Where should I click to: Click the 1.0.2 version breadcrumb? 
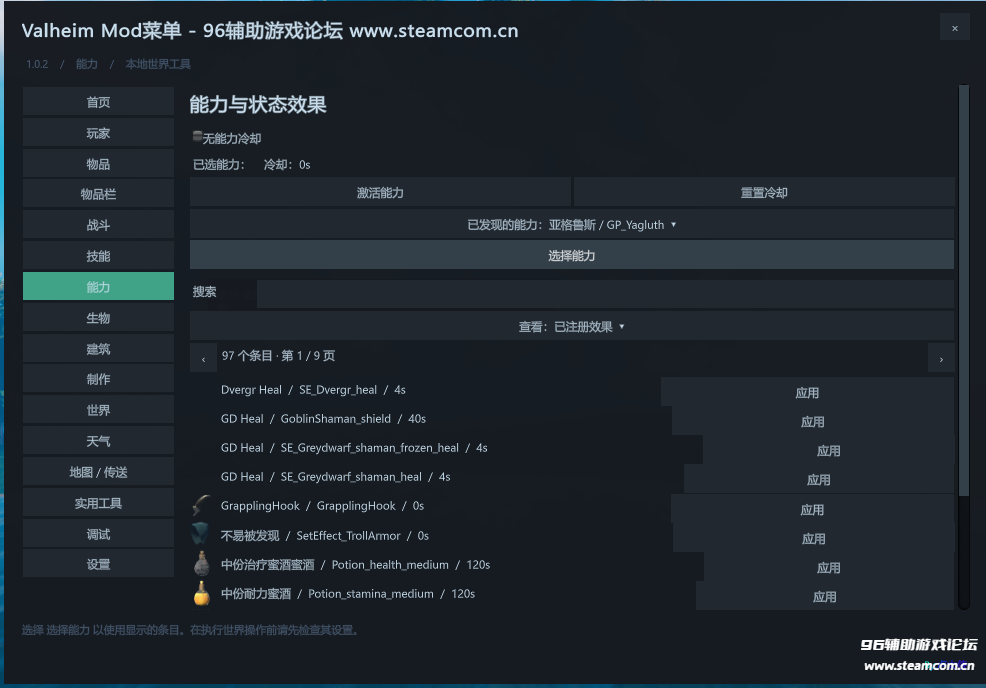point(37,64)
